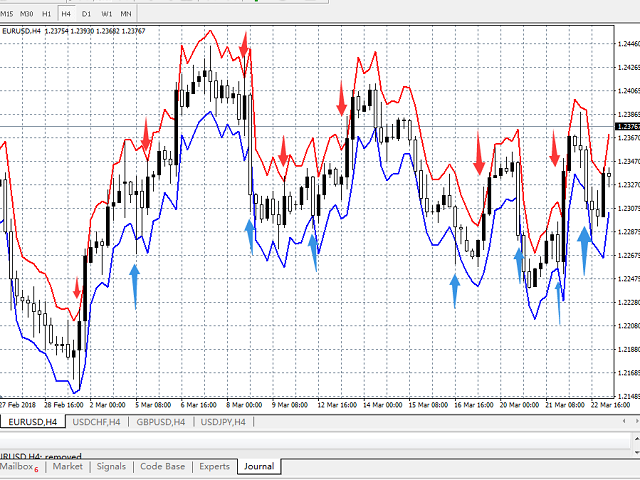Switch to USDJPY,H4 chart tab

click(223, 422)
